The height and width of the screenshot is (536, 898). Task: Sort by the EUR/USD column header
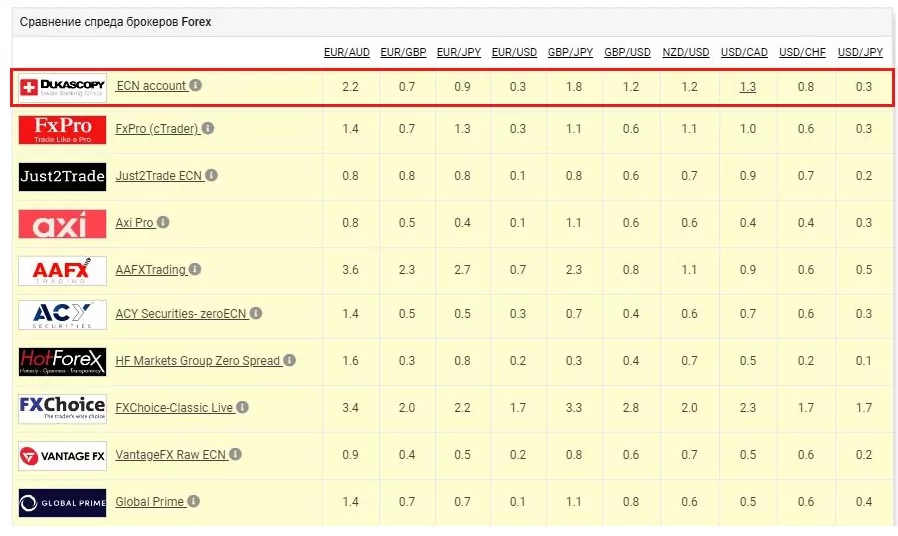tap(514, 52)
